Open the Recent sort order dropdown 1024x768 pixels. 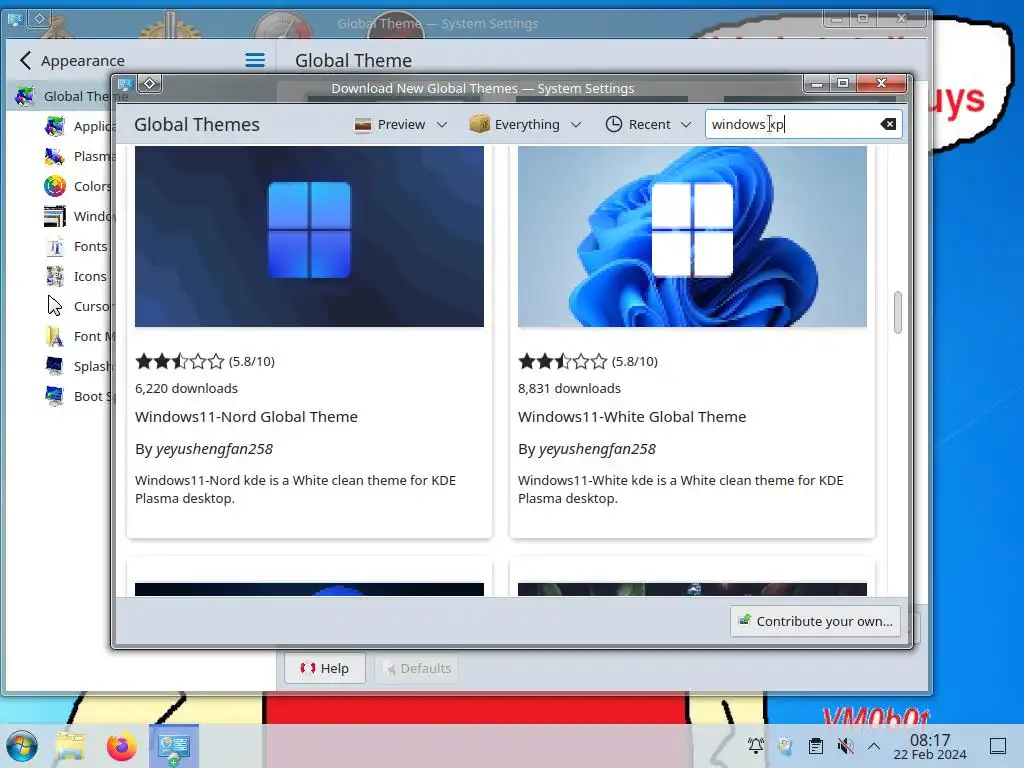[648, 124]
